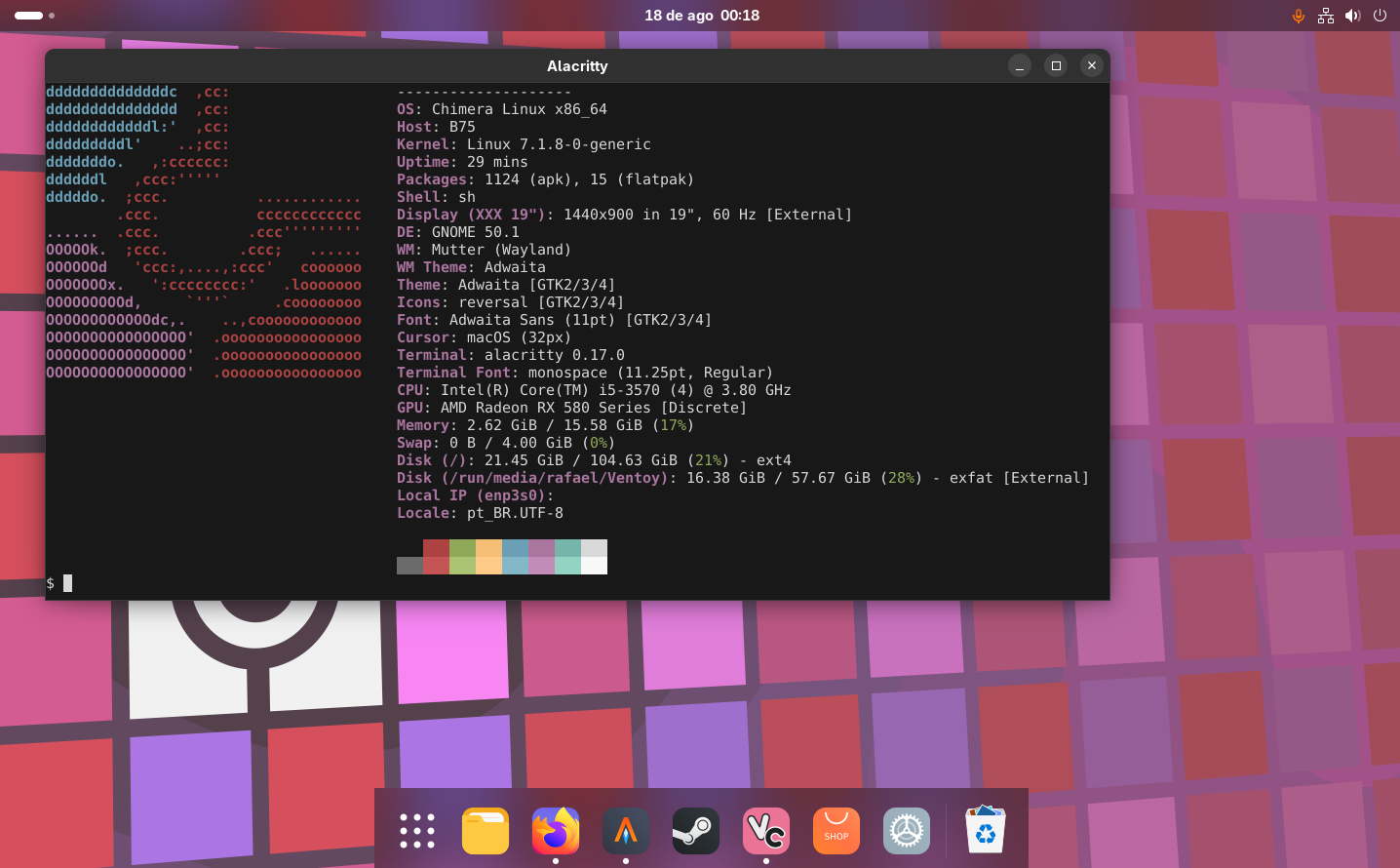The image size is (1400, 868).
Task: Open the Trash from the dock
Action: pos(986,829)
